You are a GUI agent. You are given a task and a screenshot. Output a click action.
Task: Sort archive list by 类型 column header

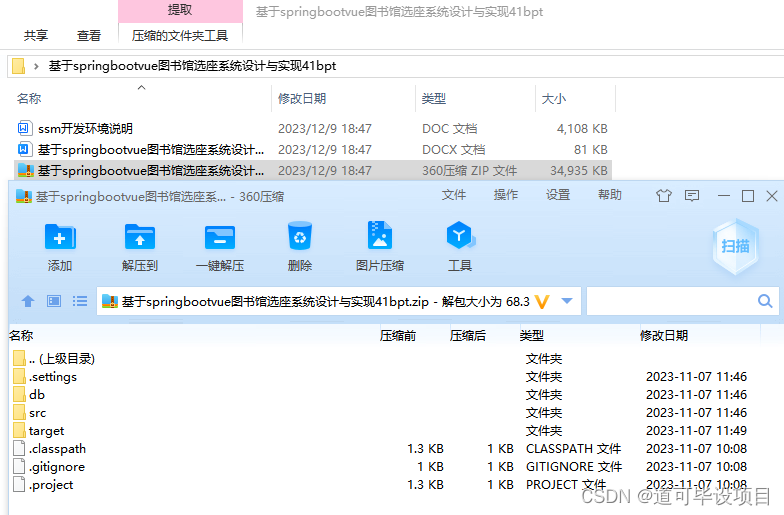click(x=532, y=336)
